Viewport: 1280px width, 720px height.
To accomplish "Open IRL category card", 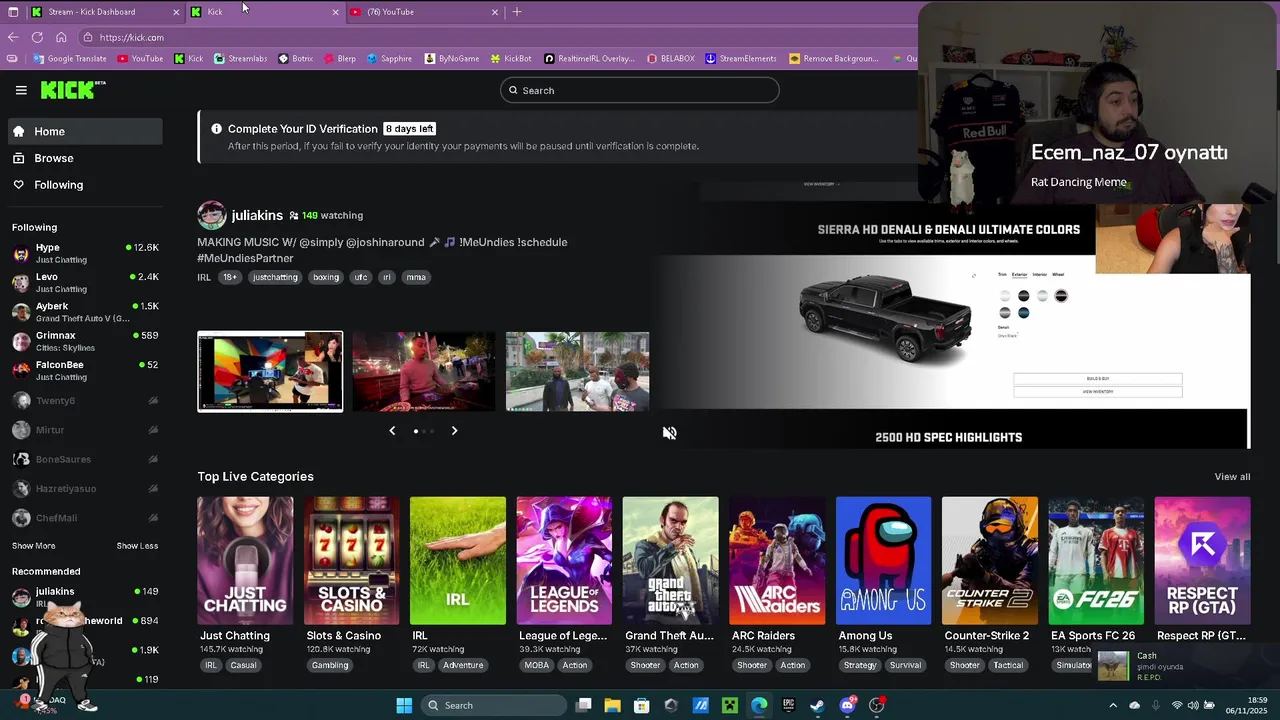I will pyautogui.click(x=458, y=561).
